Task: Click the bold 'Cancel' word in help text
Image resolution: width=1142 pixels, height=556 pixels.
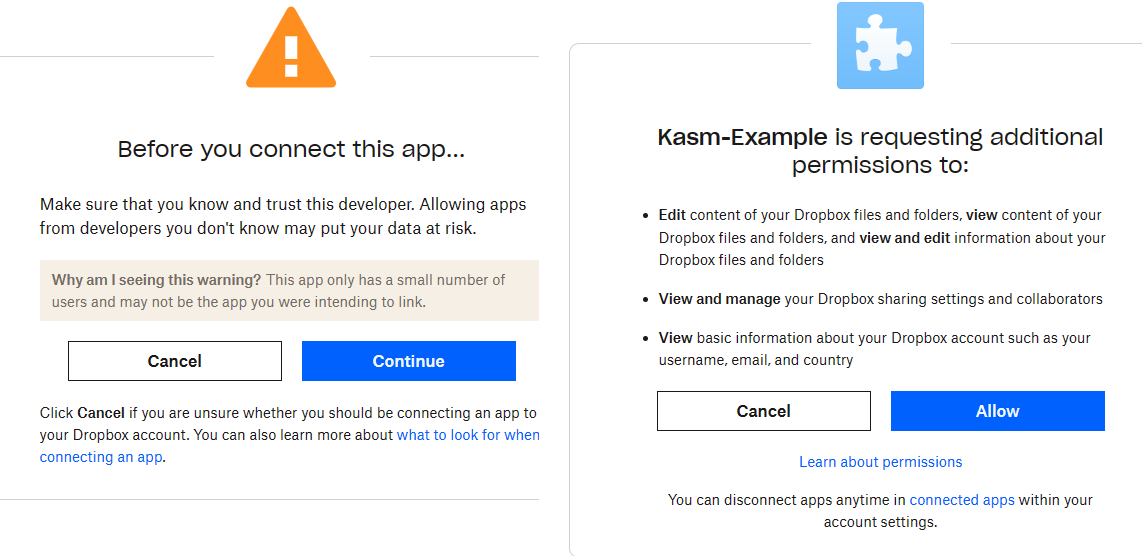Action: click(x=101, y=413)
